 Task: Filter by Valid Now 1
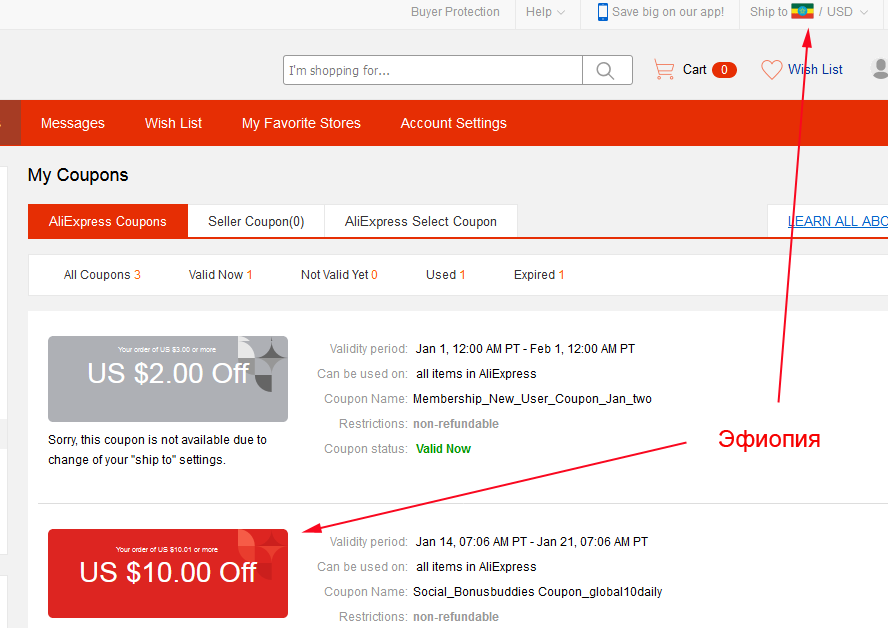click(220, 275)
